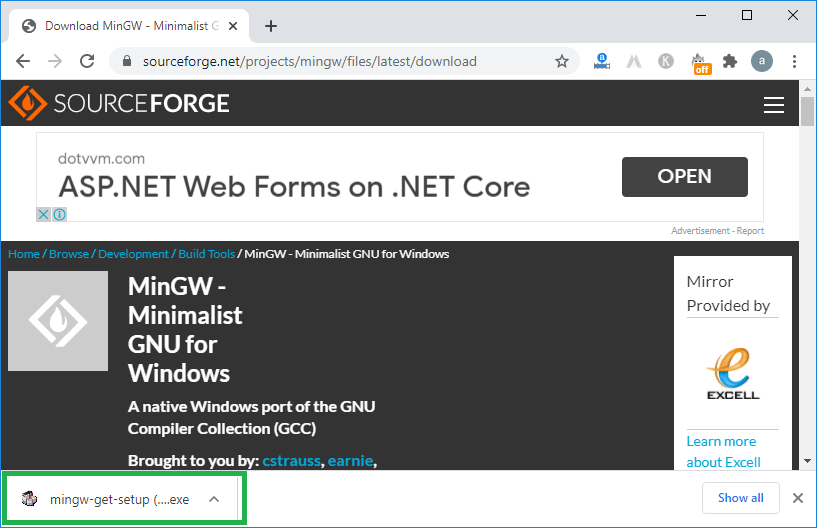Click the dotvvm.com ad headline
Viewport: 817px width, 528px height.
pyautogui.click(x=294, y=187)
